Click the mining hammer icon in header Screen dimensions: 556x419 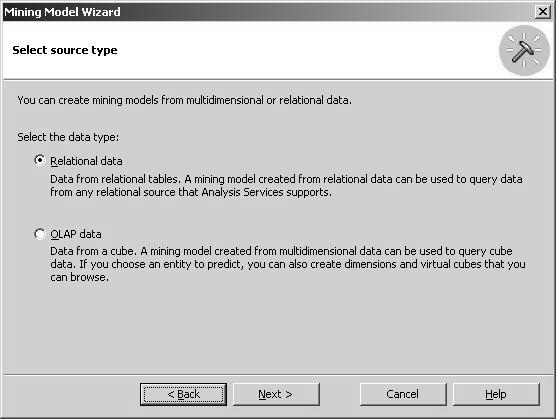point(524,50)
